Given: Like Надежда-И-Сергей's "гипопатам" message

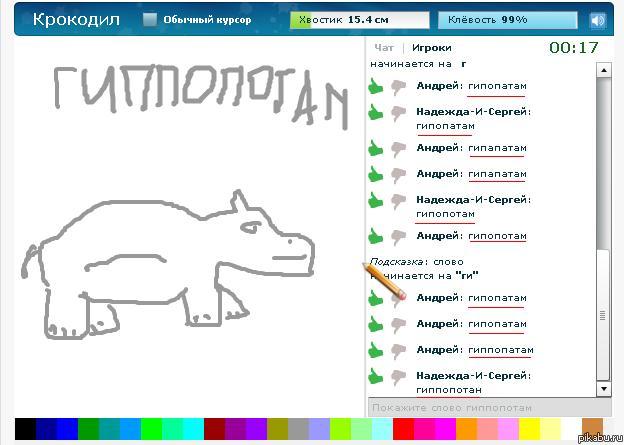Looking at the screenshot, I should pos(376,112).
